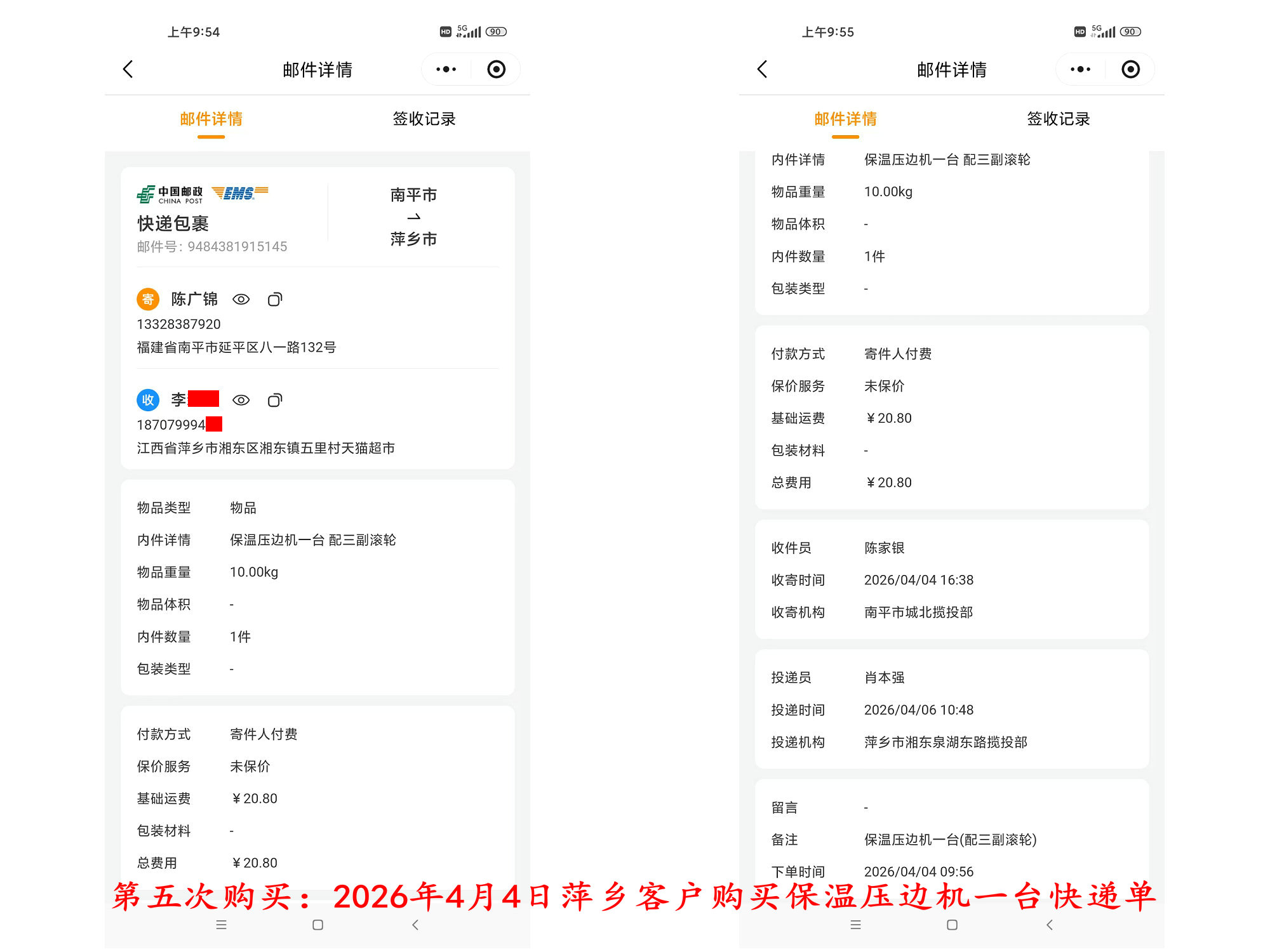The height and width of the screenshot is (952, 1270).
Task: Tap the back arrow on the right screen
Action: (763, 69)
